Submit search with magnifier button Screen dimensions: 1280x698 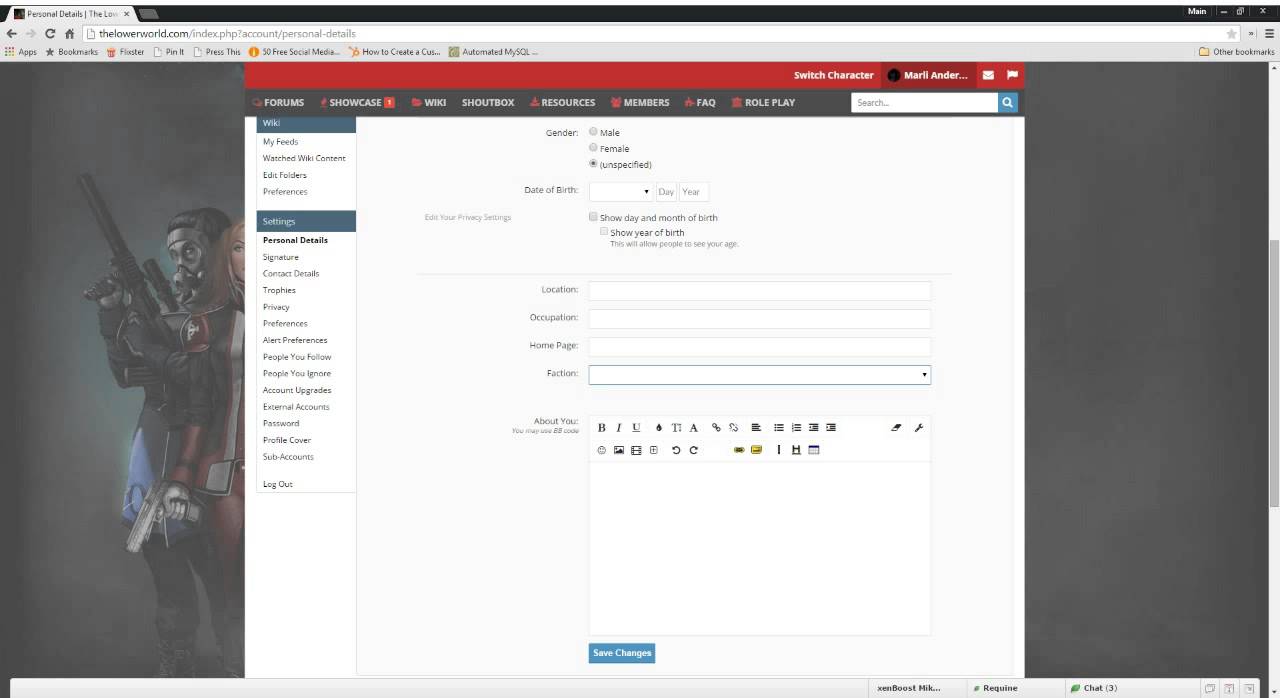coord(1007,102)
